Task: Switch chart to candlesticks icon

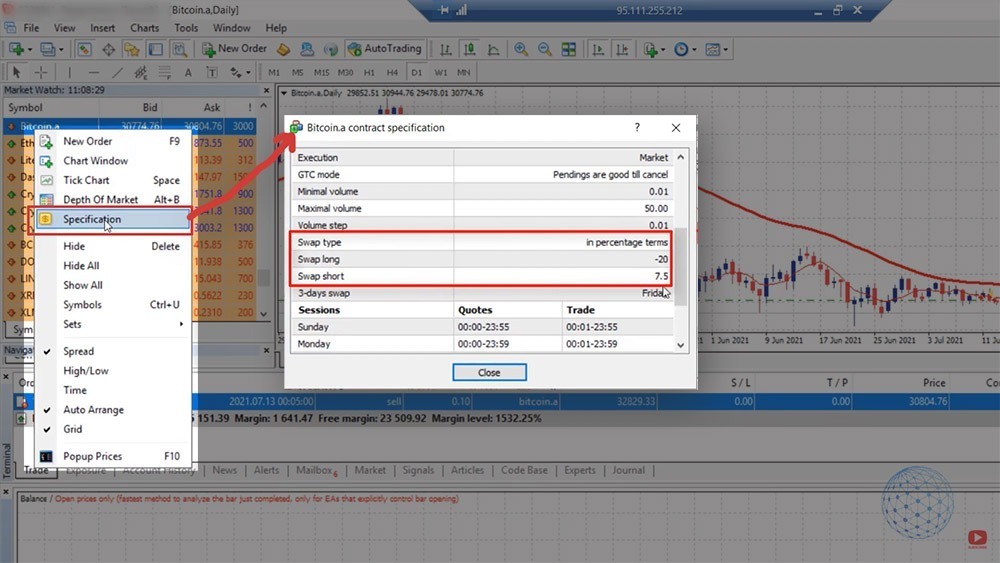Action: pos(469,49)
